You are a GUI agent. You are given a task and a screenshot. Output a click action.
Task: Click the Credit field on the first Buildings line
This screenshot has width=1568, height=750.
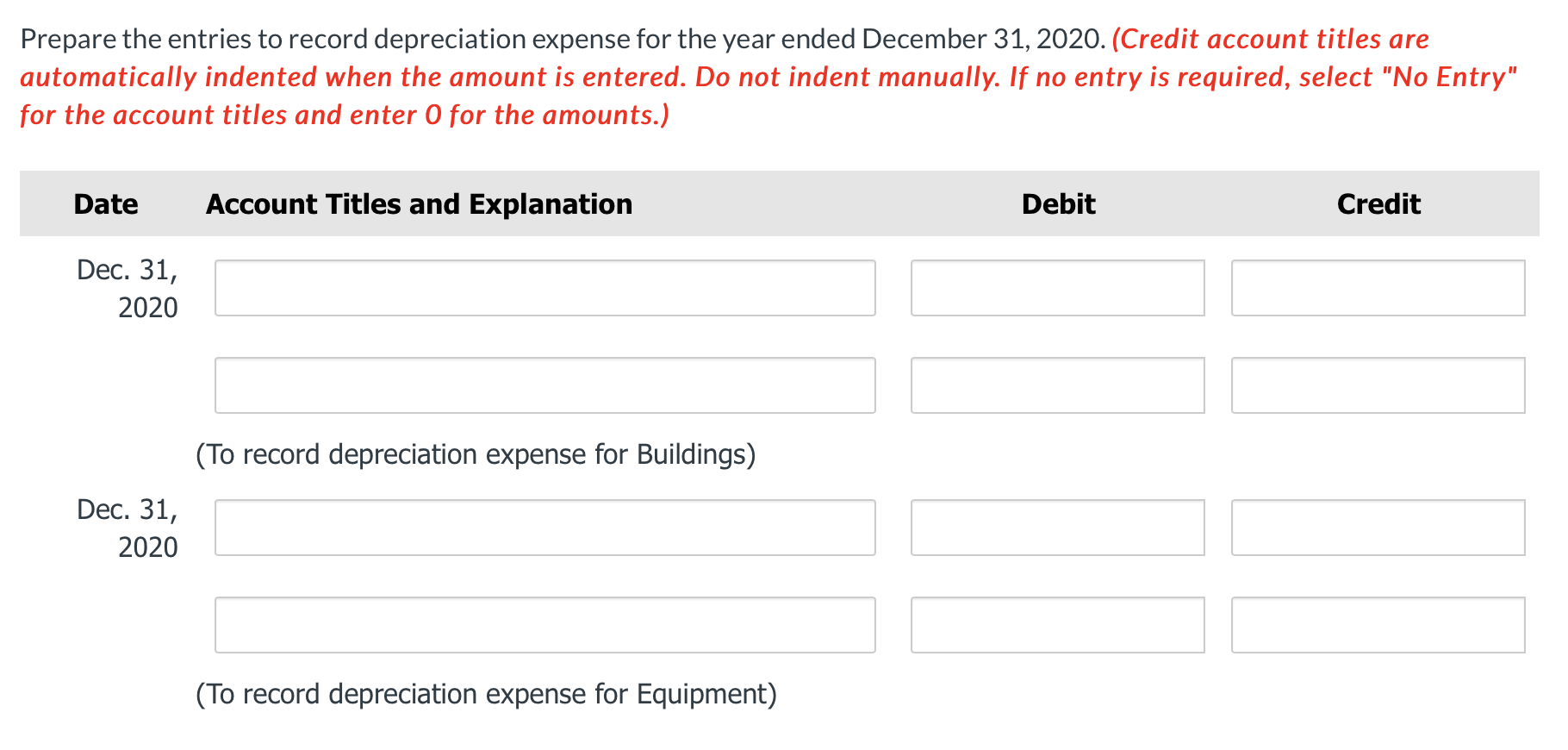(x=1378, y=288)
